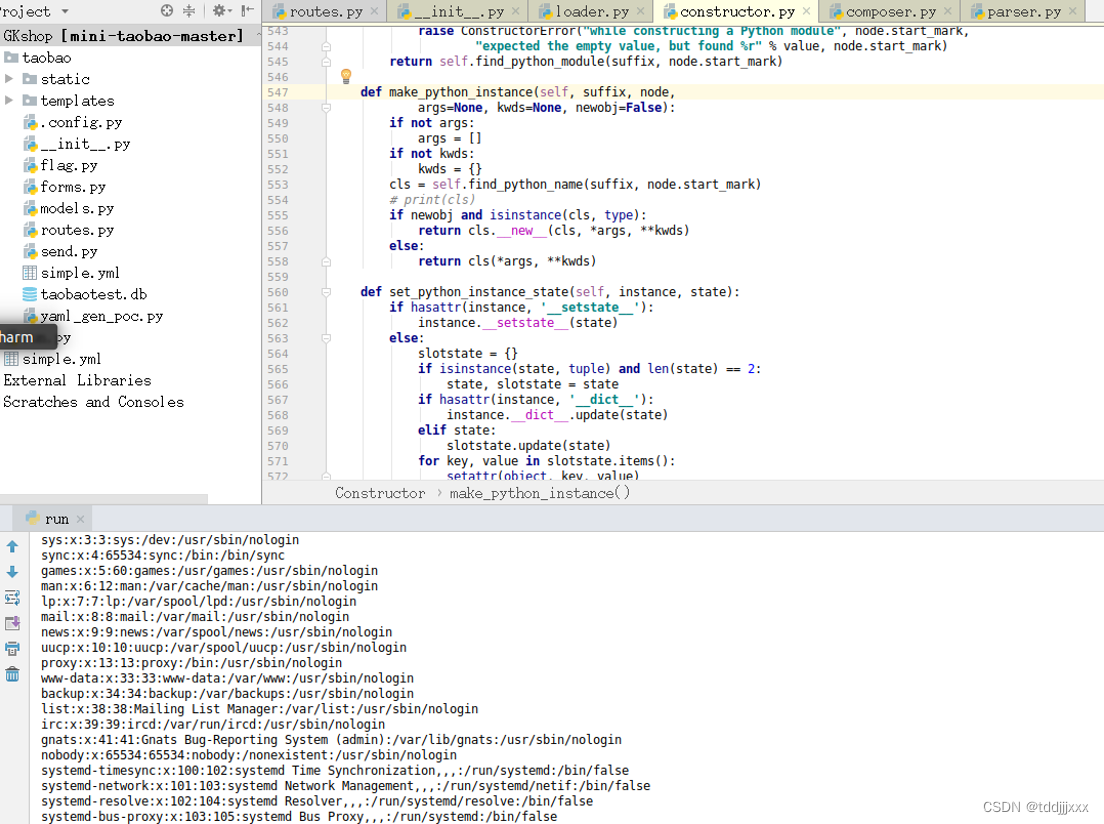Clear run console with trash icon

(x=13, y=675)
